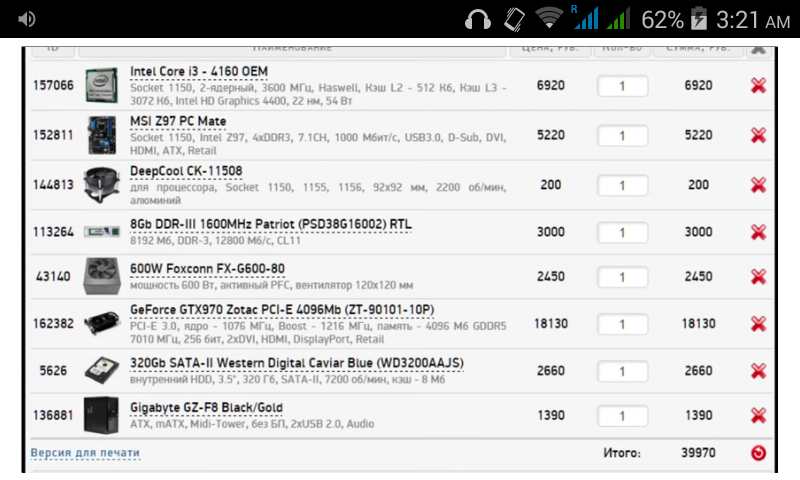Remove Intel Core i3 - 4160 OEM from cart
The width and height of the screenshot is (800, 480).
(758, 86)
